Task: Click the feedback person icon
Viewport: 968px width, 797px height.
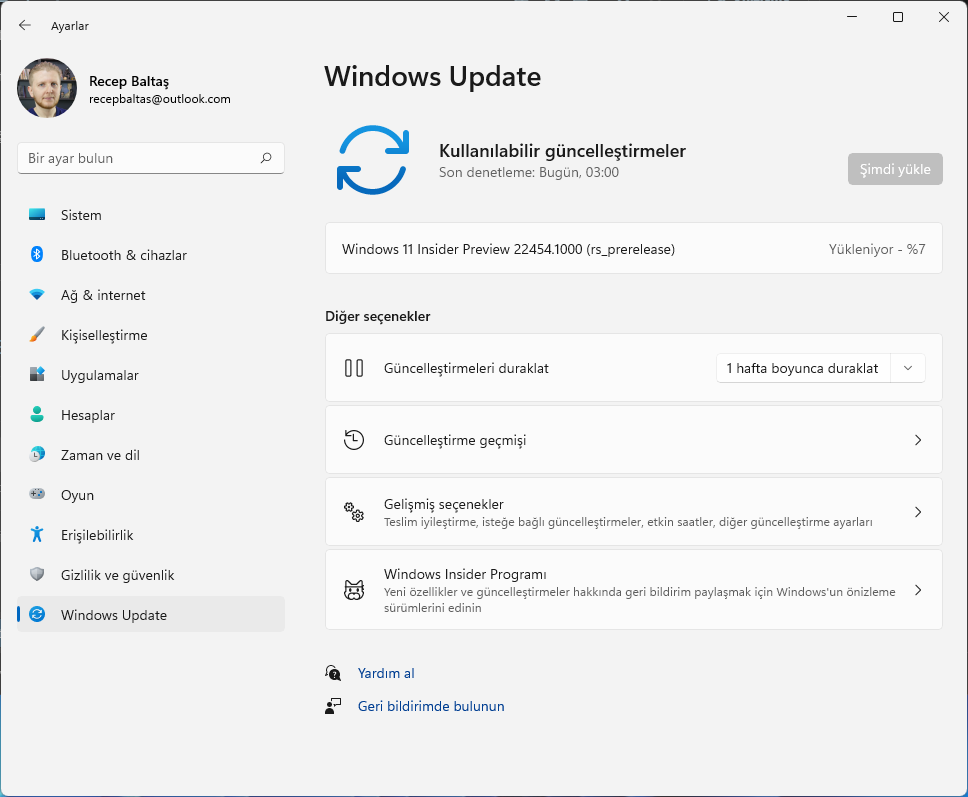Action: pos(333,706)
